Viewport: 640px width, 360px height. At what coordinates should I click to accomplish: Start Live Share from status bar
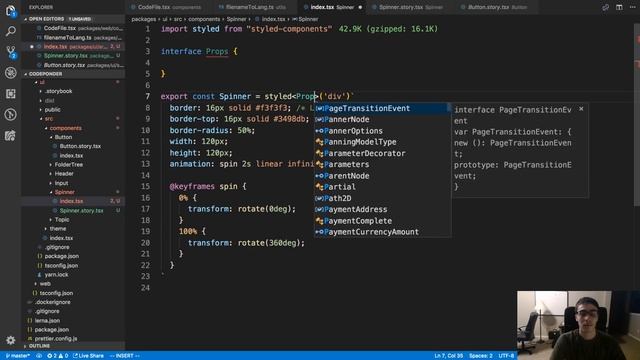click(x=88, y=356)
